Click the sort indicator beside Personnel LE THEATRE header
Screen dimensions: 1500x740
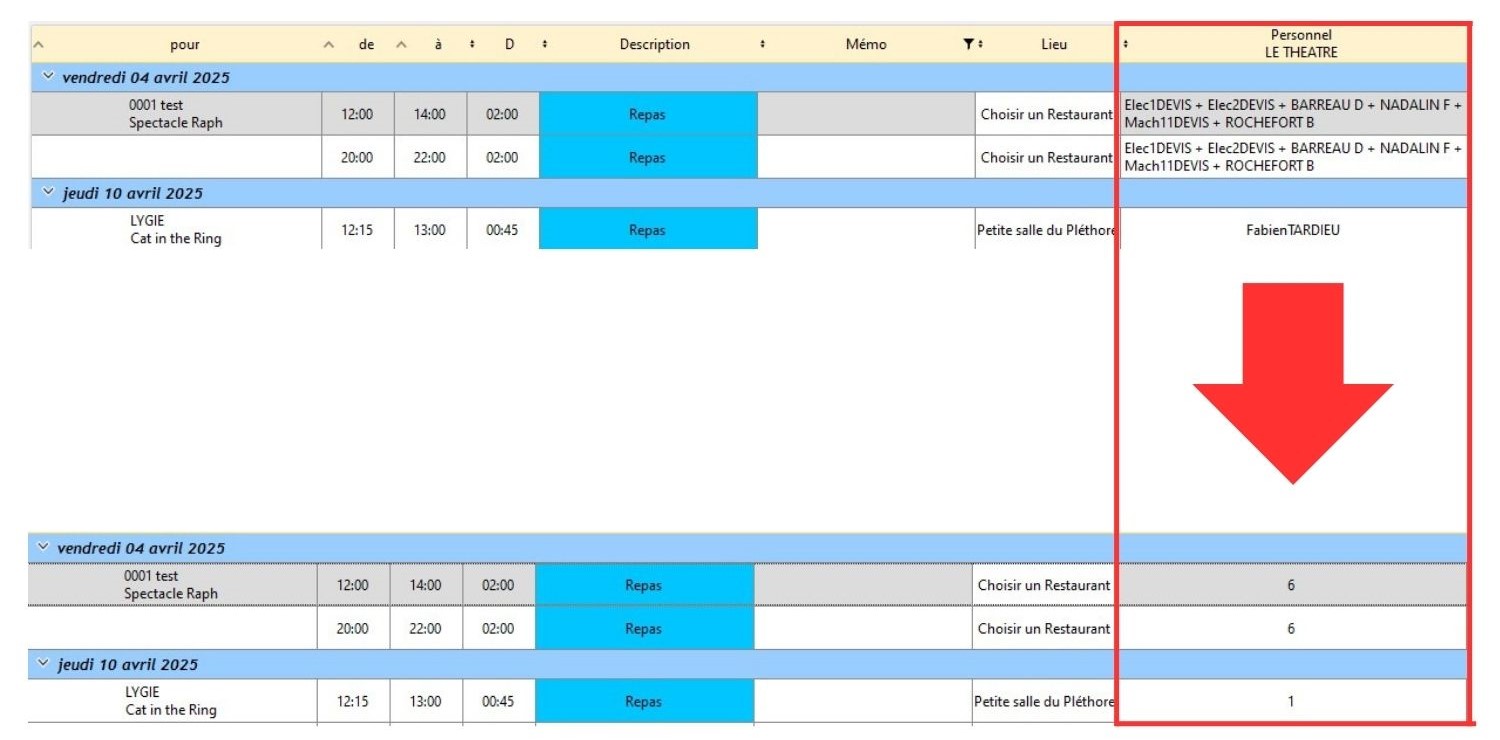pos(1126,44)
